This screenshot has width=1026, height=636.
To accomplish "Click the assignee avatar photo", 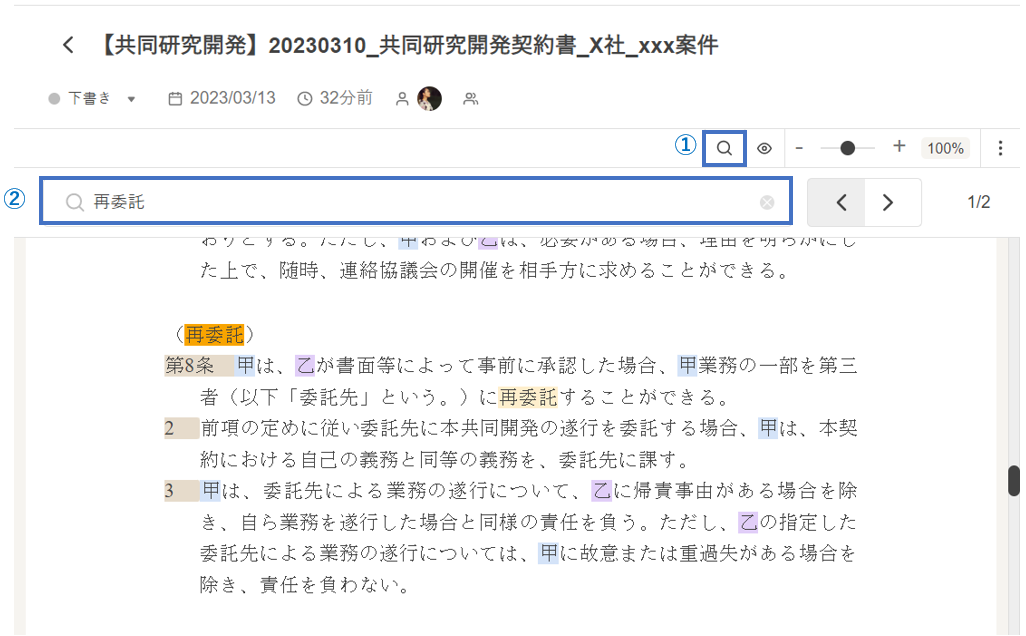I will (x=429, y=98).
